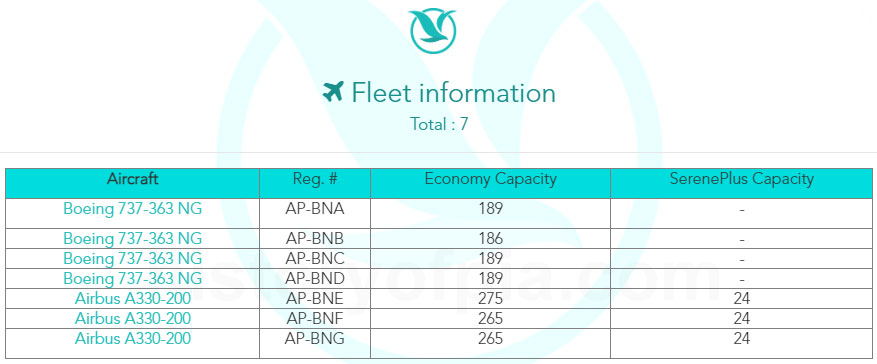This screenshot has height=364, width=877.
Task: Click the 186 economy capacity cell
Action: 491,238
